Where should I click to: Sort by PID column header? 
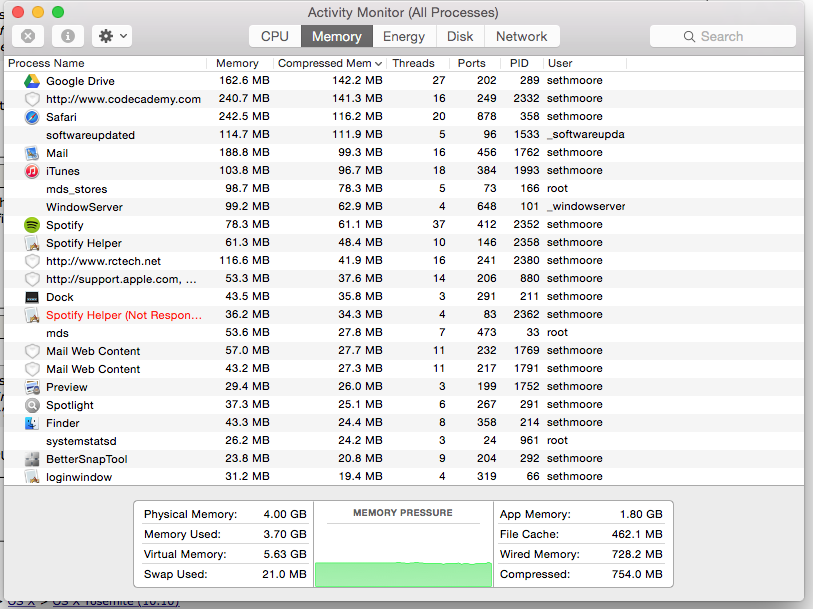[522, 63]
